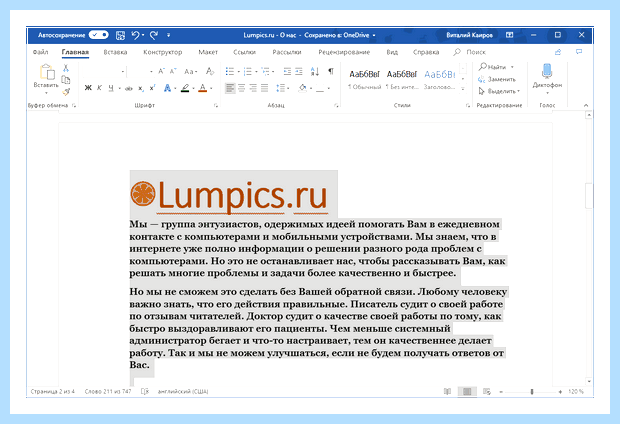Redo the last action
Screen dimensions: 620x424
click(154, 35)
